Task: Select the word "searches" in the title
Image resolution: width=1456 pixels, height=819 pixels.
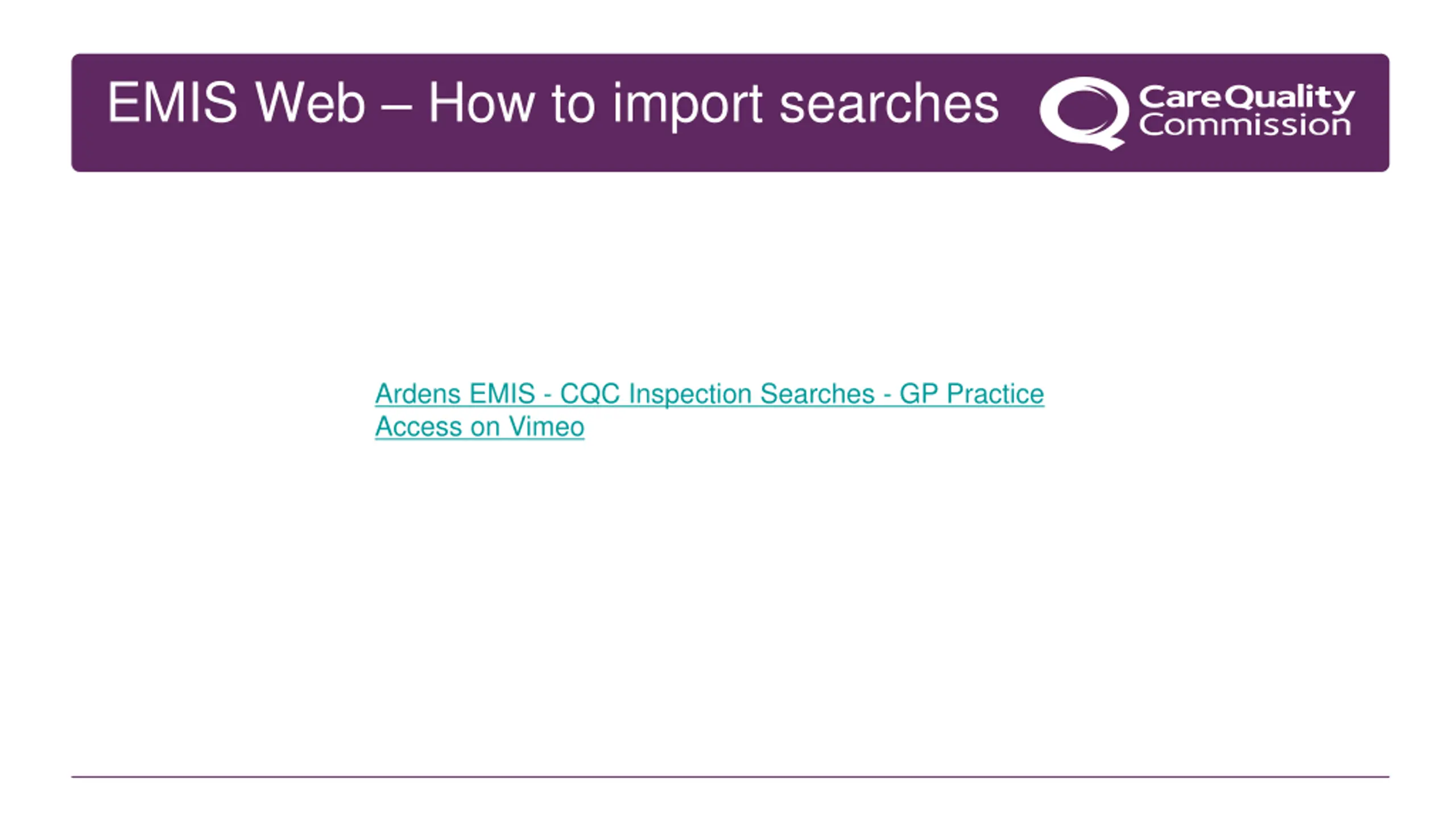Action: tap(889, 103)
